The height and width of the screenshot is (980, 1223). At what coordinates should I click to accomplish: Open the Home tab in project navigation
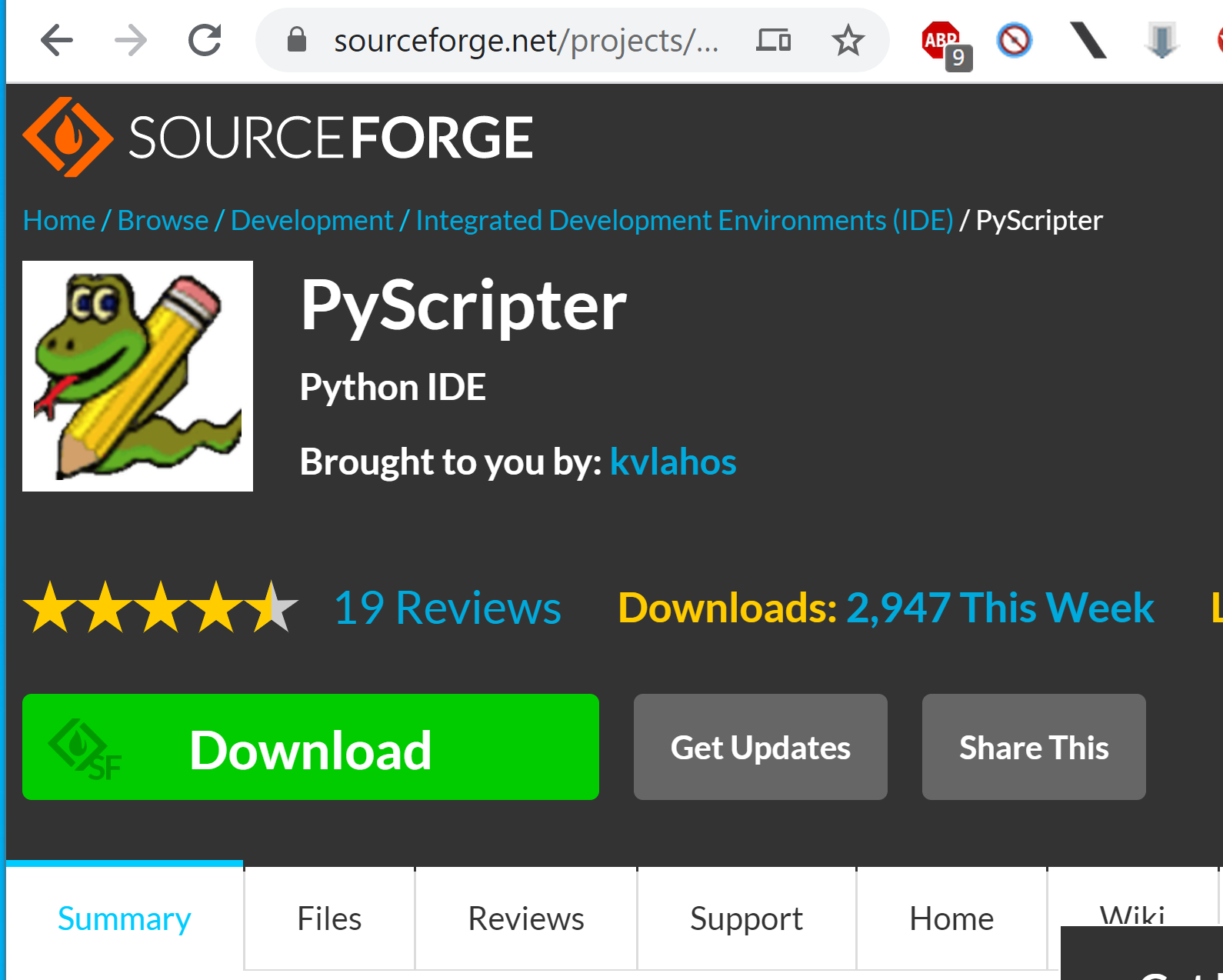point(951,918)
